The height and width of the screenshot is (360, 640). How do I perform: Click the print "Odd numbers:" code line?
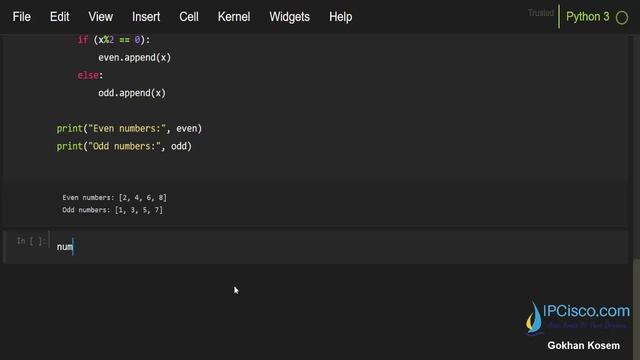coord(124,146)
